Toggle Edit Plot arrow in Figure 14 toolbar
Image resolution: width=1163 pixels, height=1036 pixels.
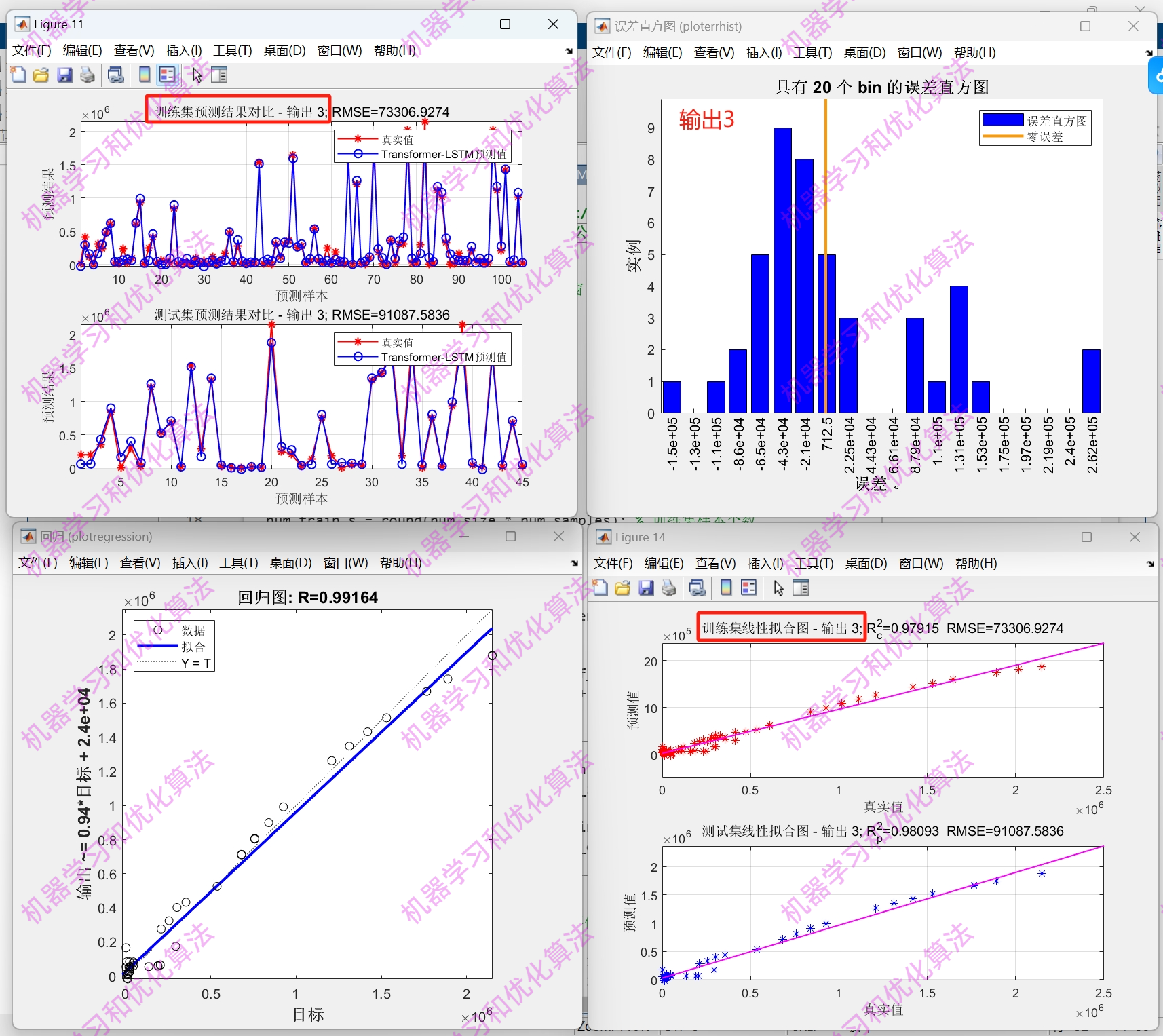click(778, 588)
